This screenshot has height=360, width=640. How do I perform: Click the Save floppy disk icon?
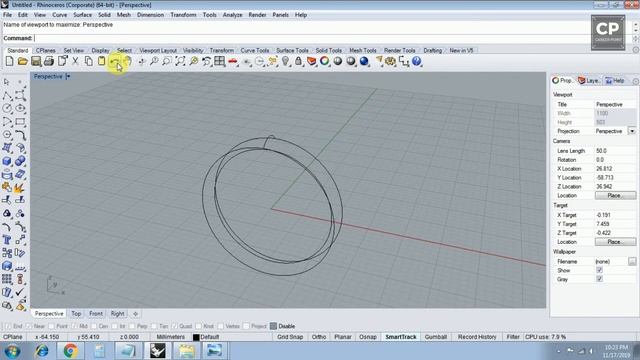[36, 61]
